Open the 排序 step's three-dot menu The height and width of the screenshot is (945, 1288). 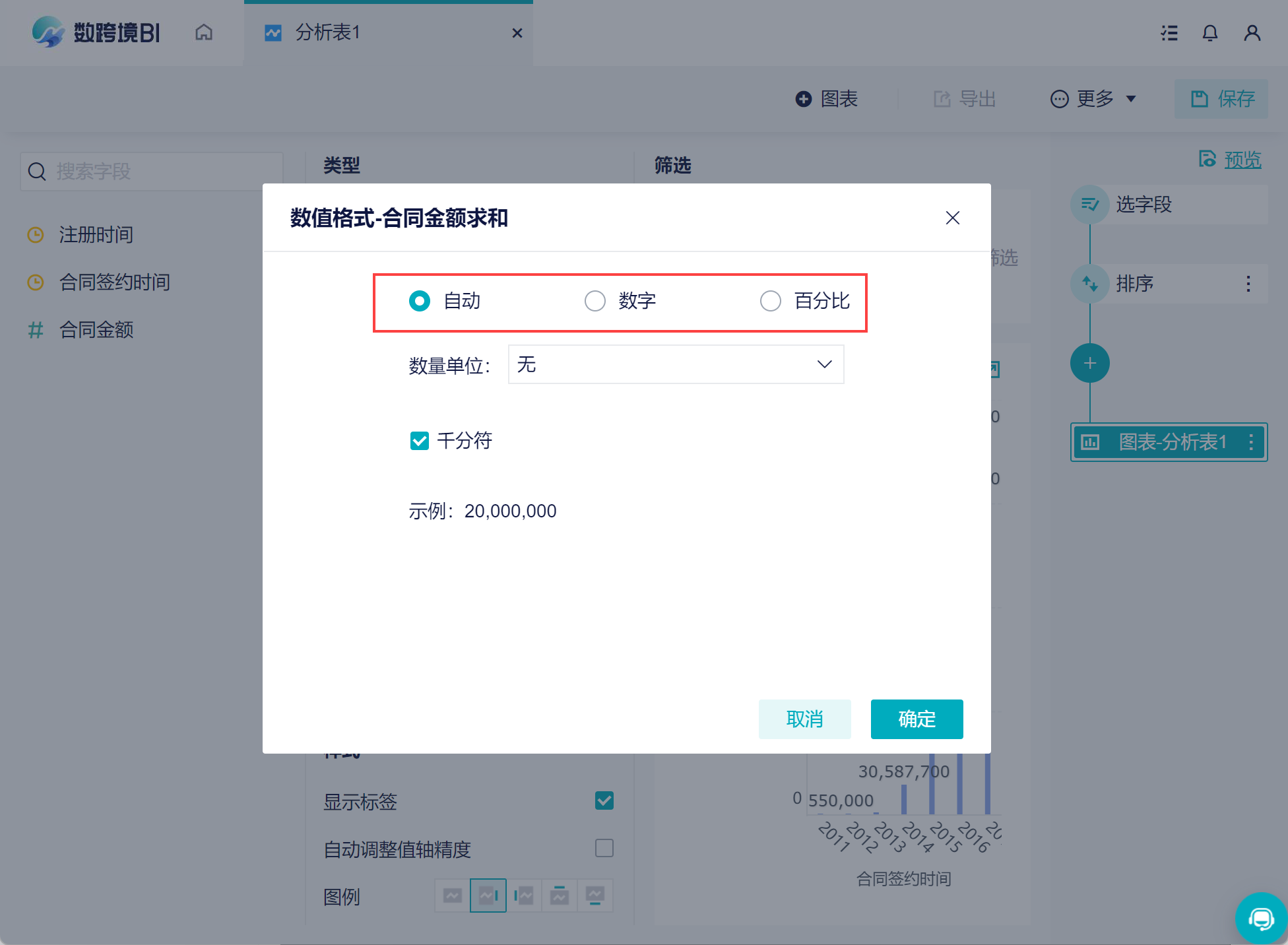(x=1248, y=284)
